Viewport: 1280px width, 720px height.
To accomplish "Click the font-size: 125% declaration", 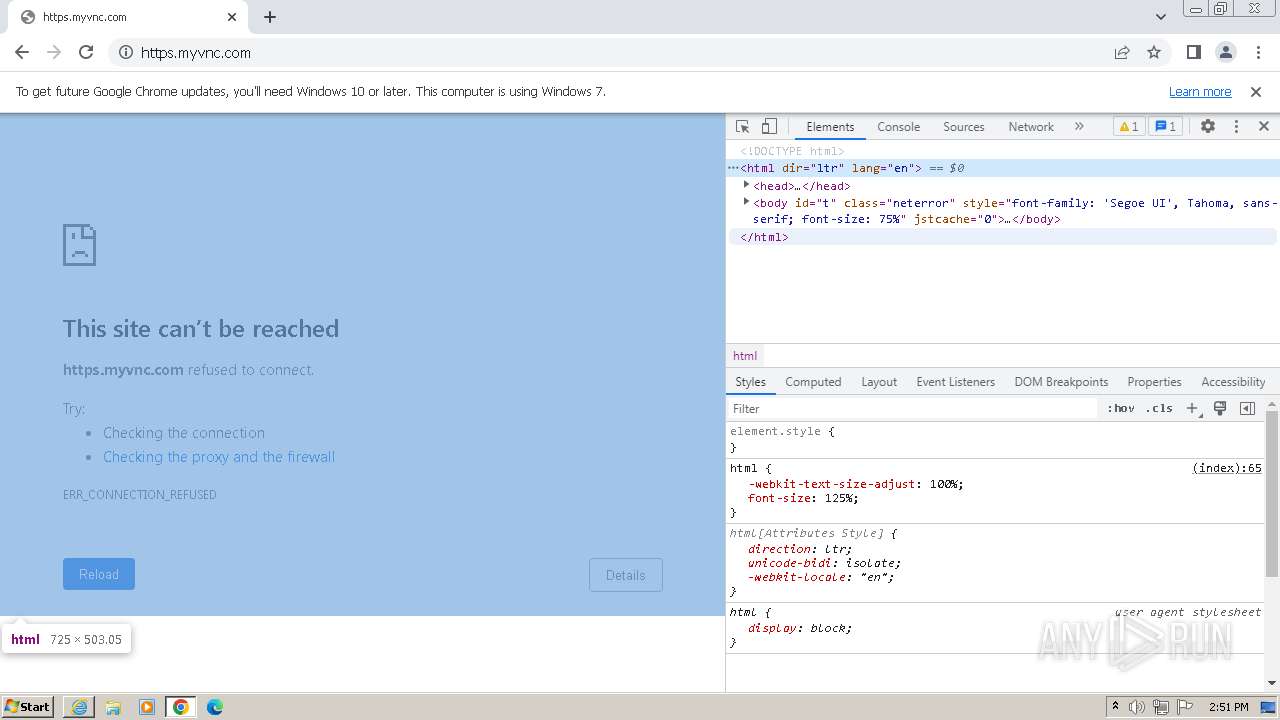I will 803,498.
